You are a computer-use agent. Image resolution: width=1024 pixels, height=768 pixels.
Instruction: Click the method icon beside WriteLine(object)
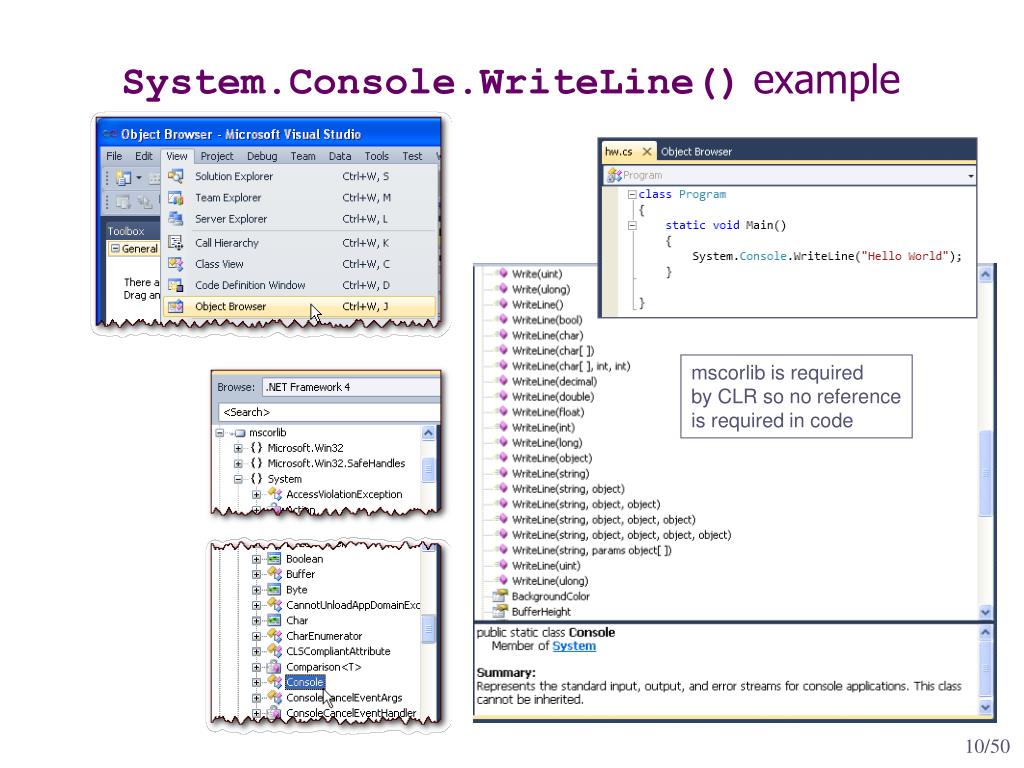tap(502, 458)
